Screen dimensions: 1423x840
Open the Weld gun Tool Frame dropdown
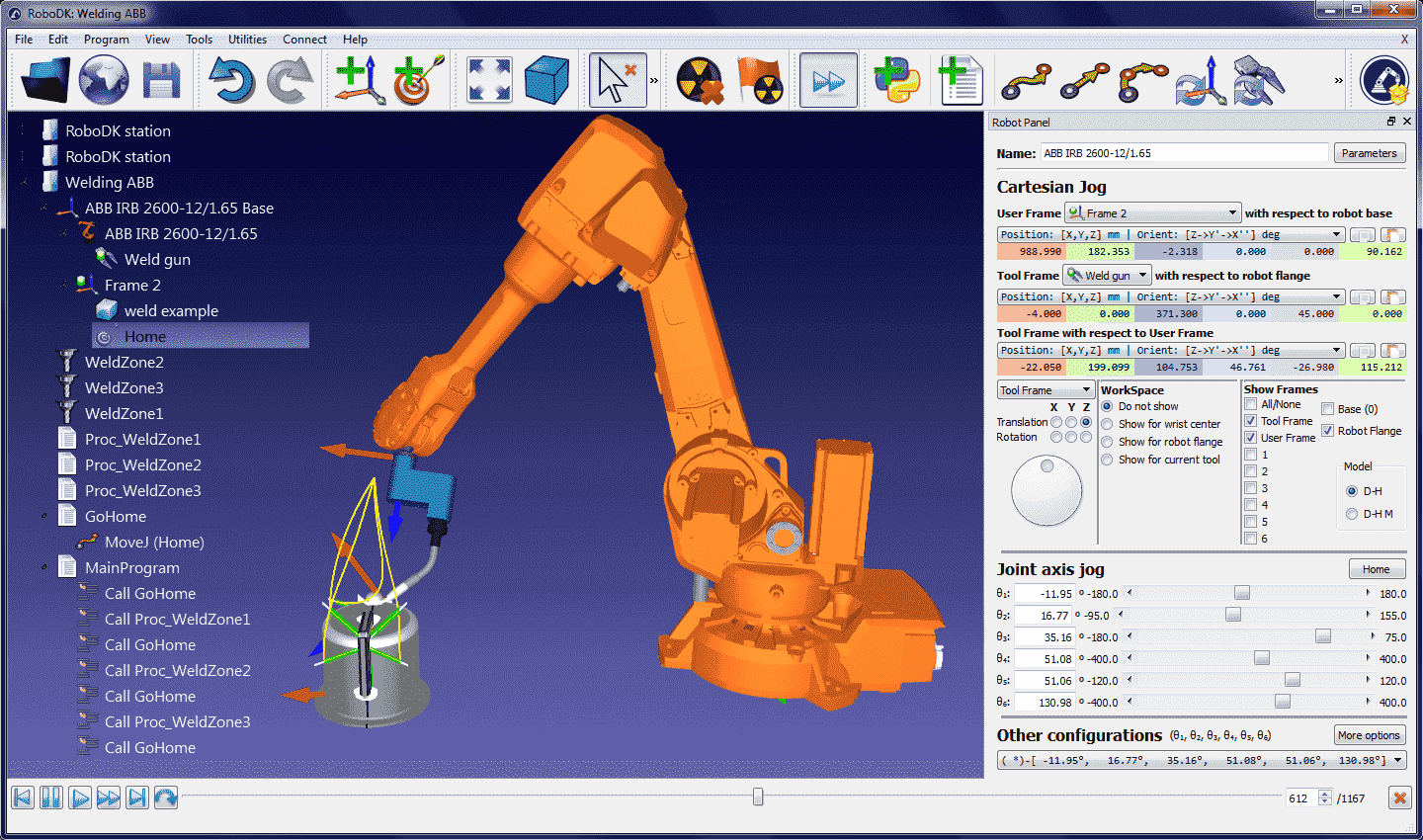tap(1107, 276)
